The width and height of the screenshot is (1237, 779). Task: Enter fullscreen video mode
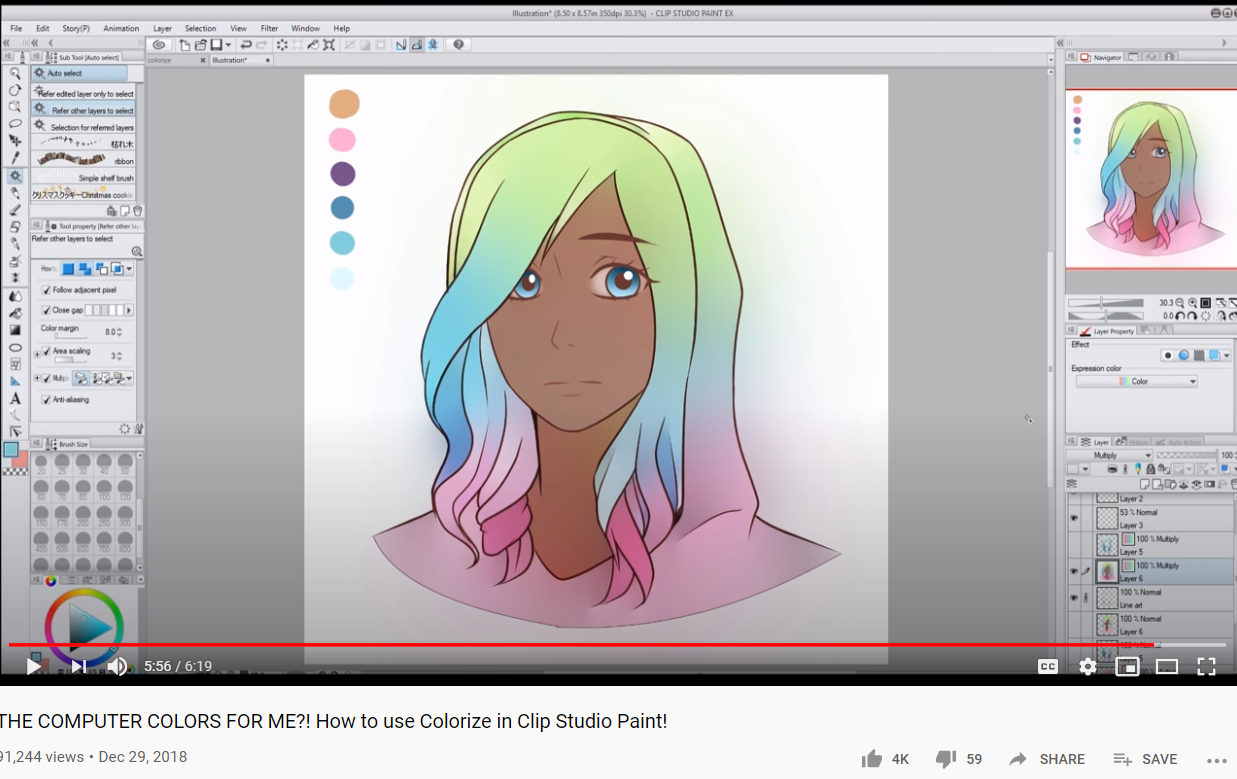[1206, 666]
